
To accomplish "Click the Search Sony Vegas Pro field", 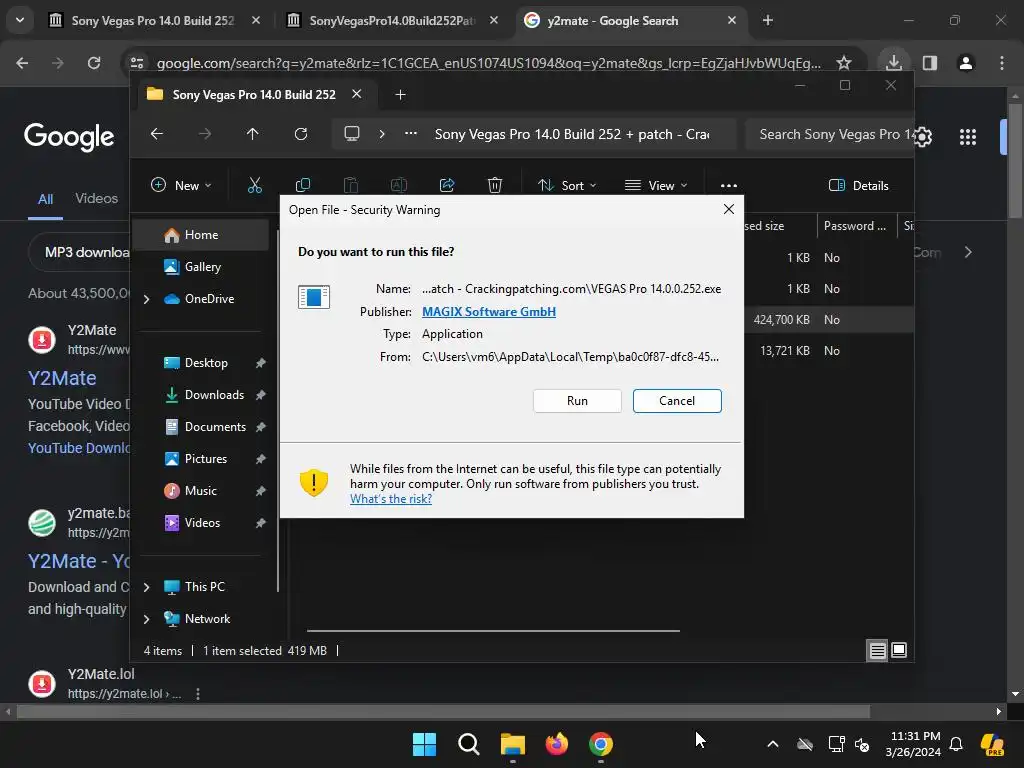I will click(x=829, y=135).
